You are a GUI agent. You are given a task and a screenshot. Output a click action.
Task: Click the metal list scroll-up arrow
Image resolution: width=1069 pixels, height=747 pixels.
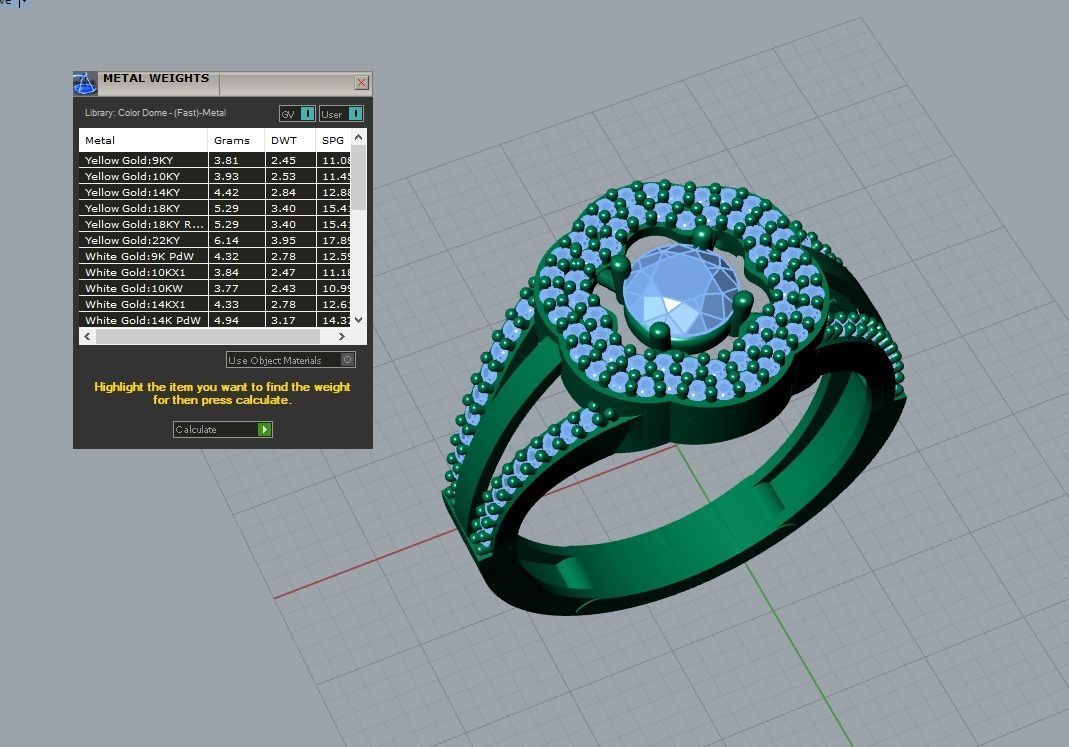(359, 137)
